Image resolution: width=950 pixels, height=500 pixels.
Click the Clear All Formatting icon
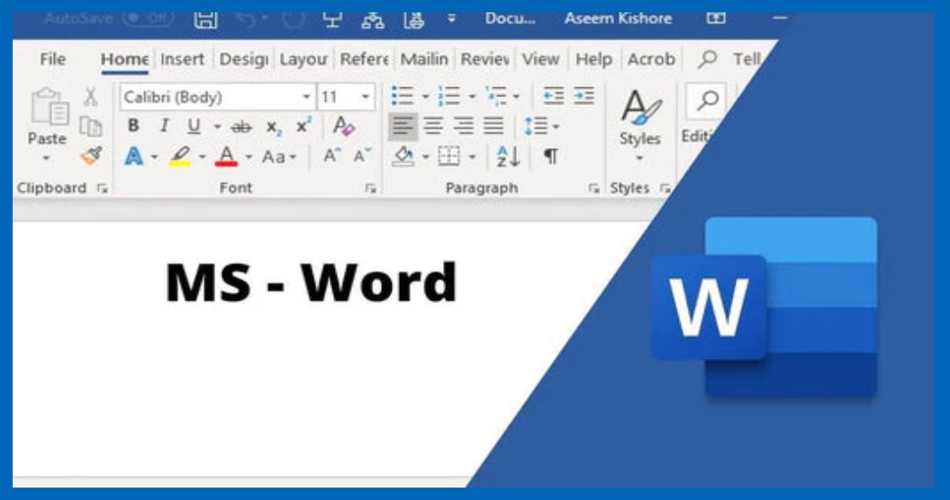(x=344, y=126)
